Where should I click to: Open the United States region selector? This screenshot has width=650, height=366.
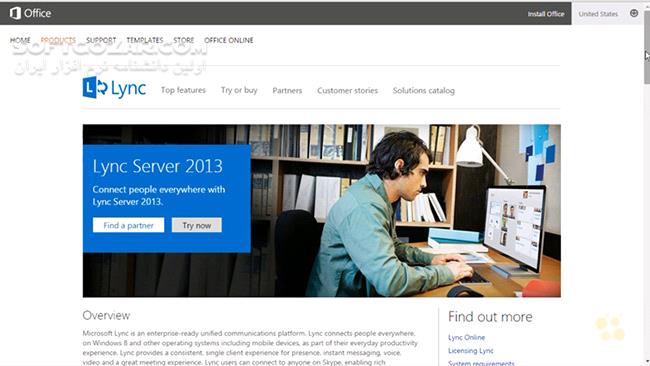pyautogui.click(x=598, y=14)
